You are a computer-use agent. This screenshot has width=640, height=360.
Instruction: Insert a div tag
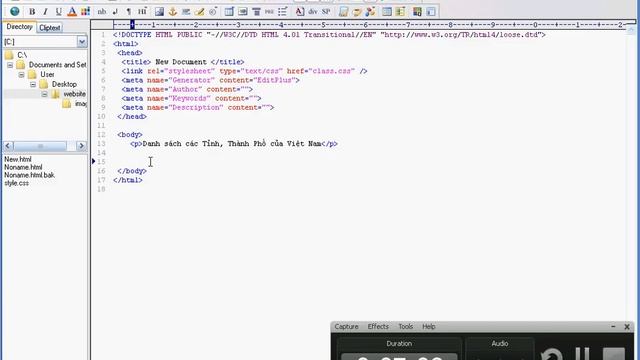(x=313, y=12)
